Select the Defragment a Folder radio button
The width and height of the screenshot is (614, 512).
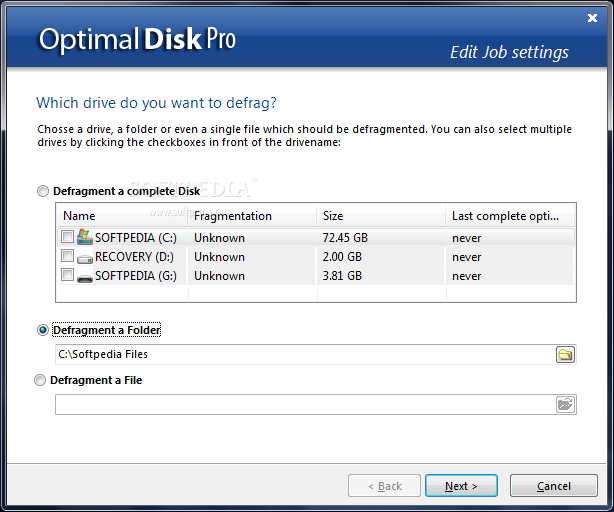(x=43, y=330)
